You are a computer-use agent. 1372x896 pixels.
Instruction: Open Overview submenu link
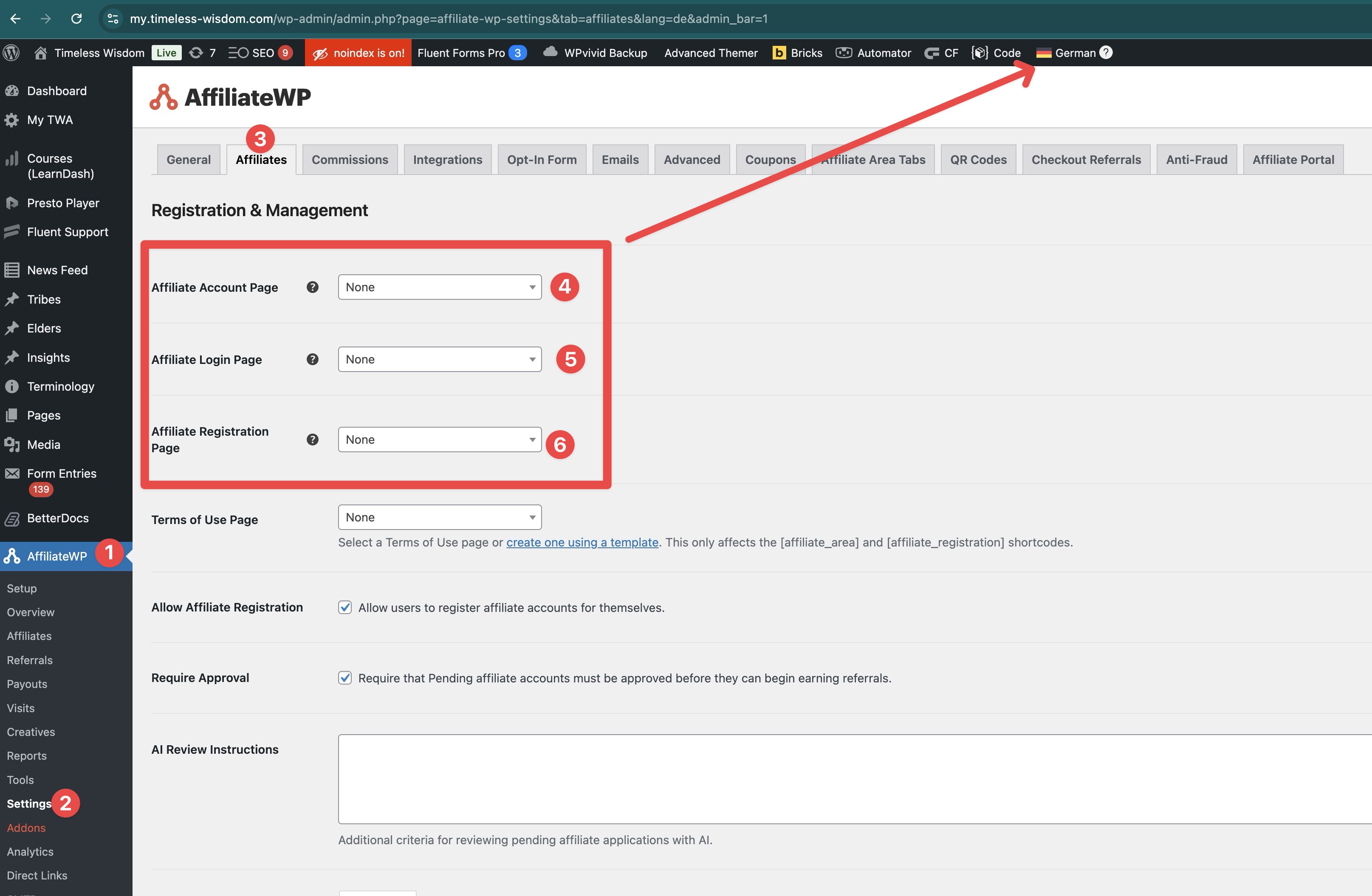coord(31,612)
